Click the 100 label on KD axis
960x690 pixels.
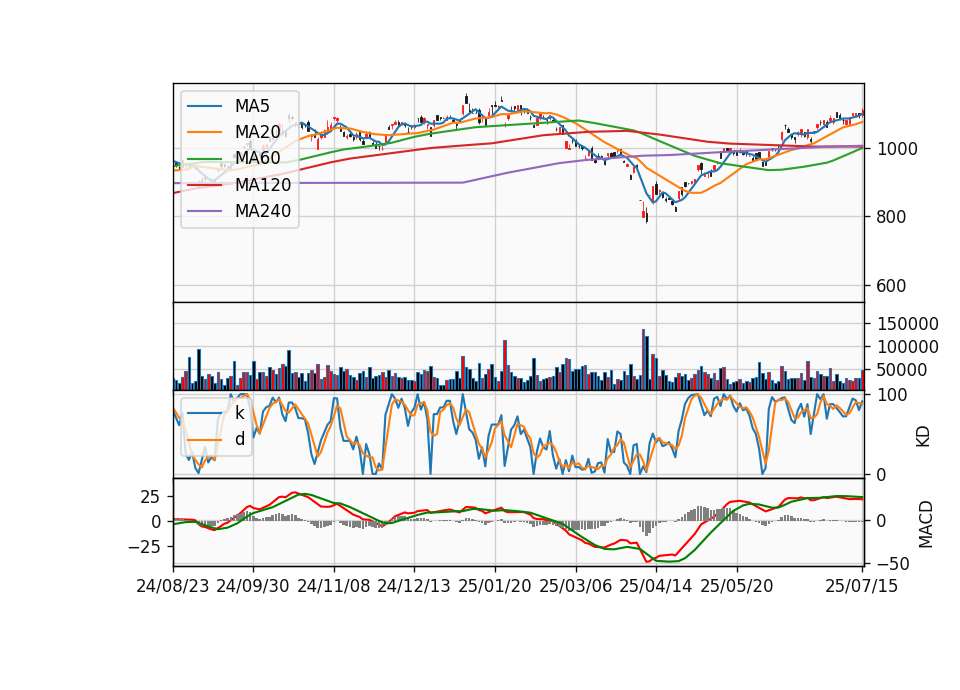(892, 395)
